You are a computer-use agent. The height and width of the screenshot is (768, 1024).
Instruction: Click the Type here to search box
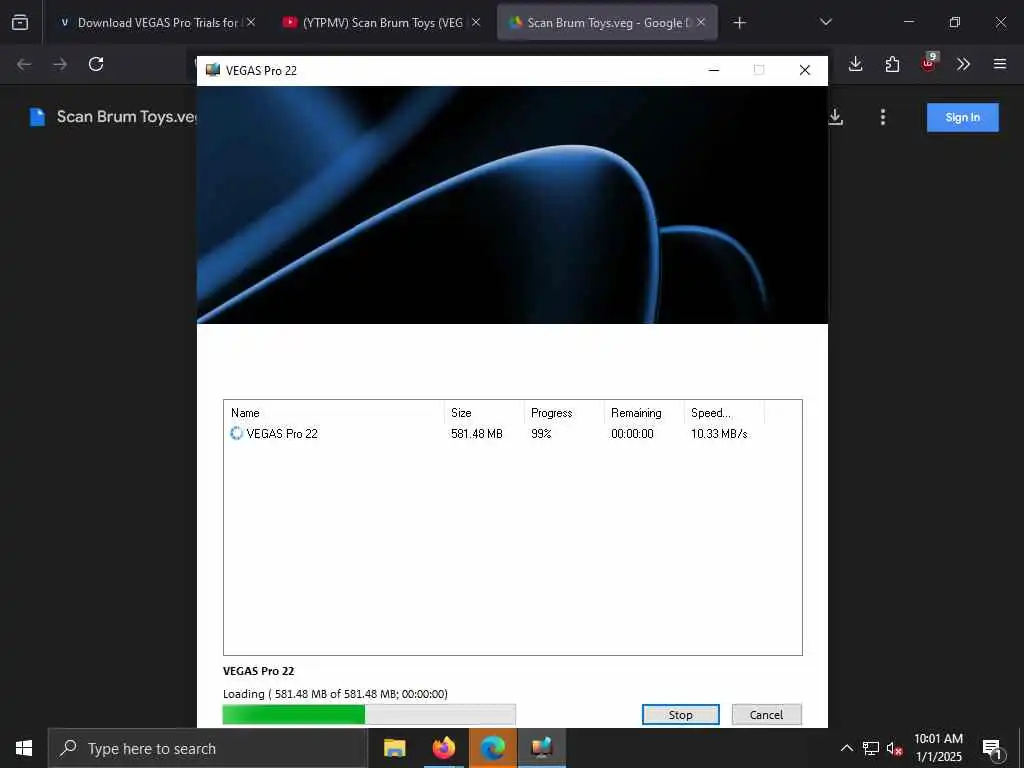click(x=208, y=748)
